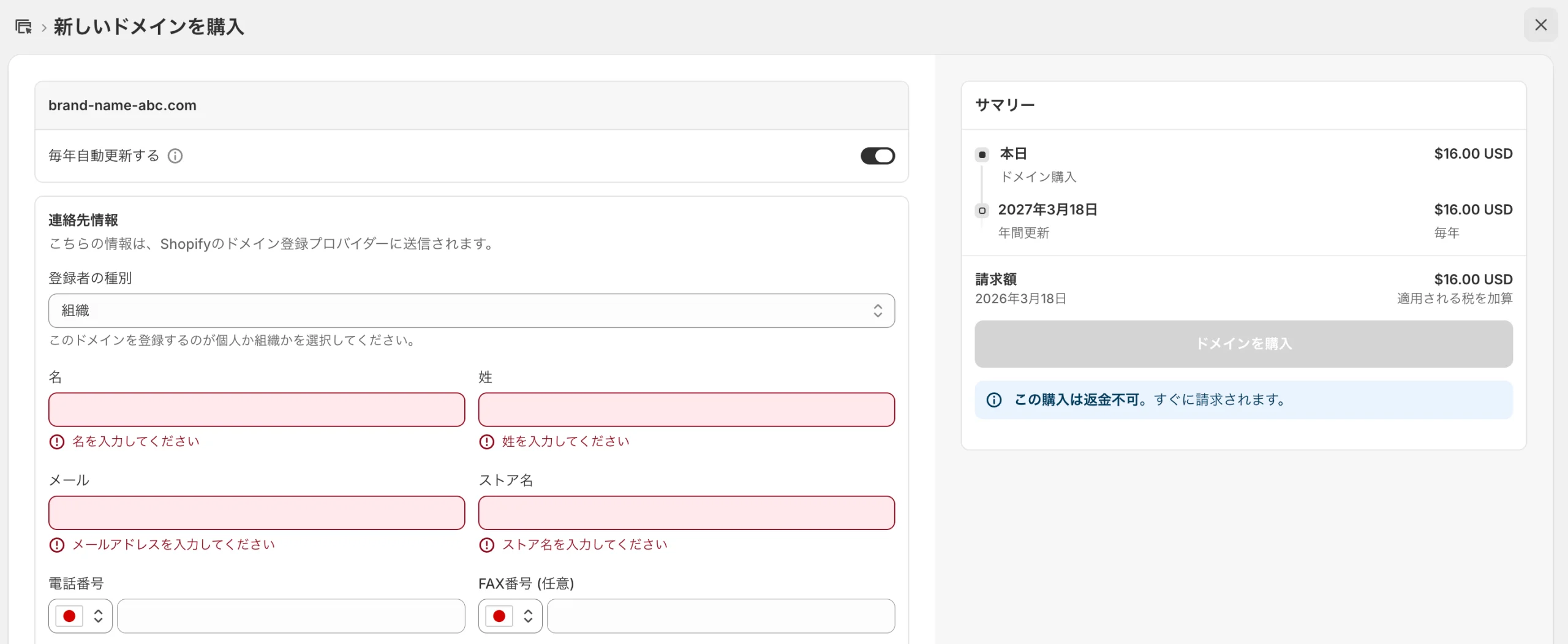Click error icon under メール field
The image size is (1568, 644).
57,545
